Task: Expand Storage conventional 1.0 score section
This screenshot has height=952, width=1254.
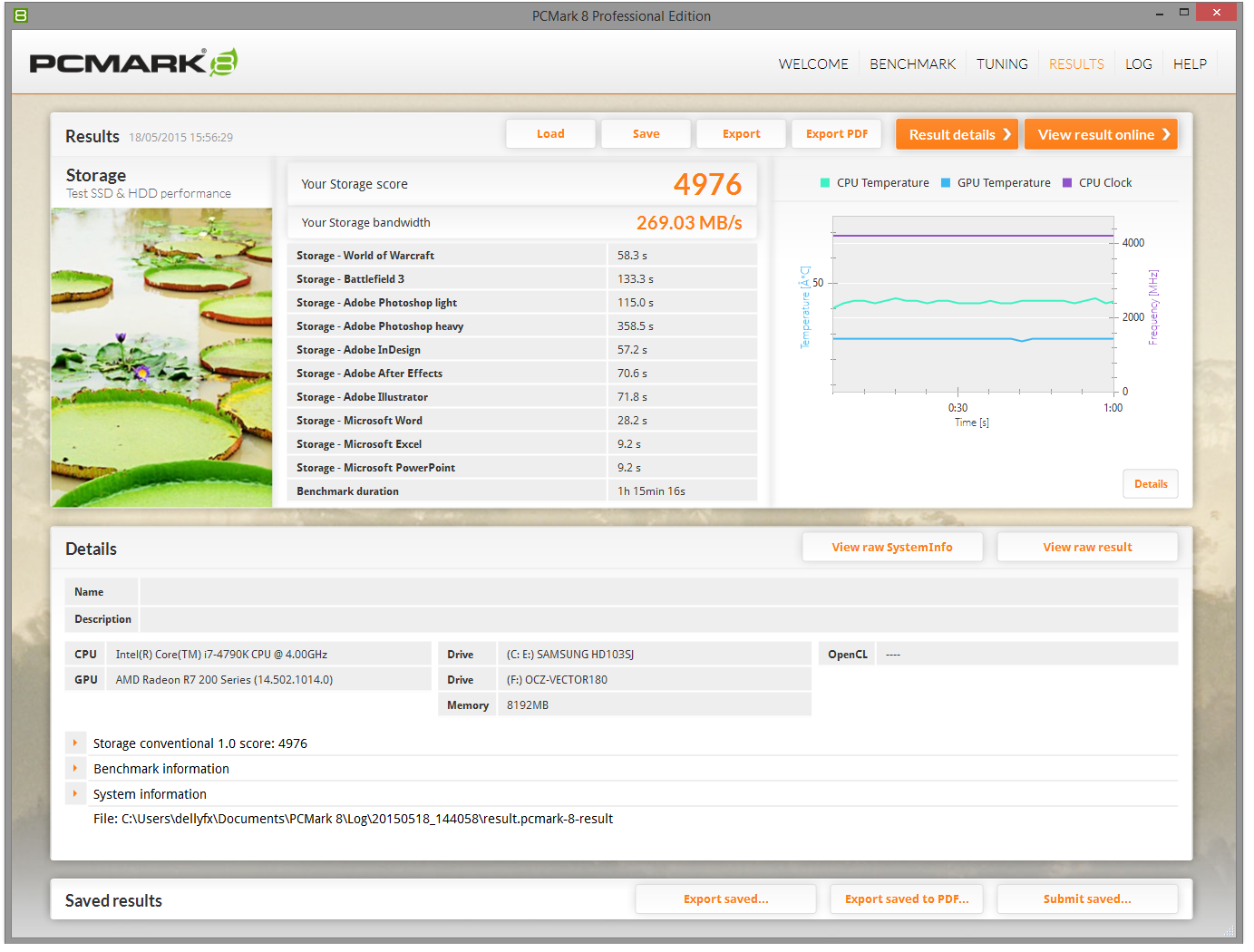Action: click(75, 743)
